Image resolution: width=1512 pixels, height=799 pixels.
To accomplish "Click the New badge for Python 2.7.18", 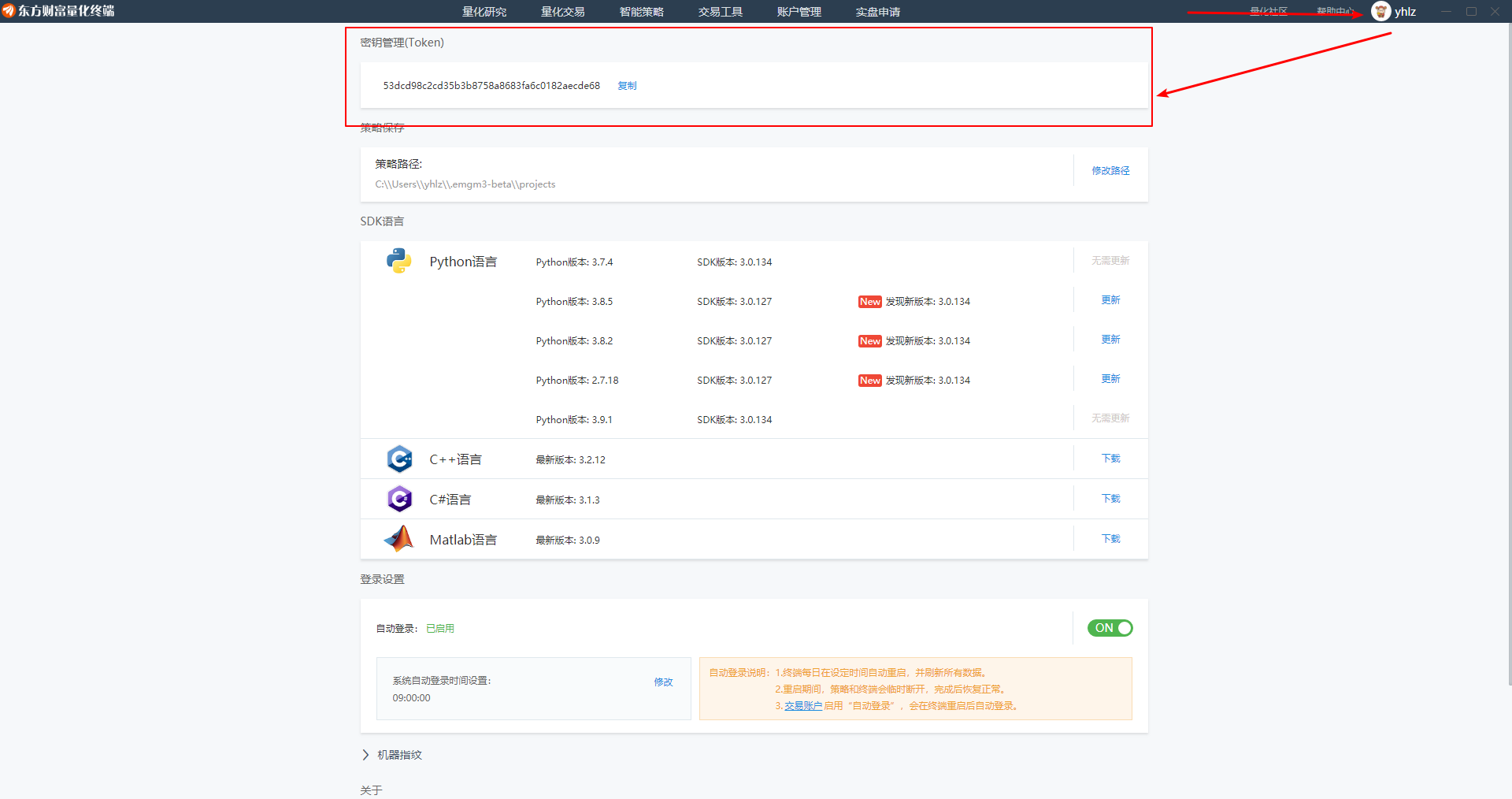I will 869,381.
